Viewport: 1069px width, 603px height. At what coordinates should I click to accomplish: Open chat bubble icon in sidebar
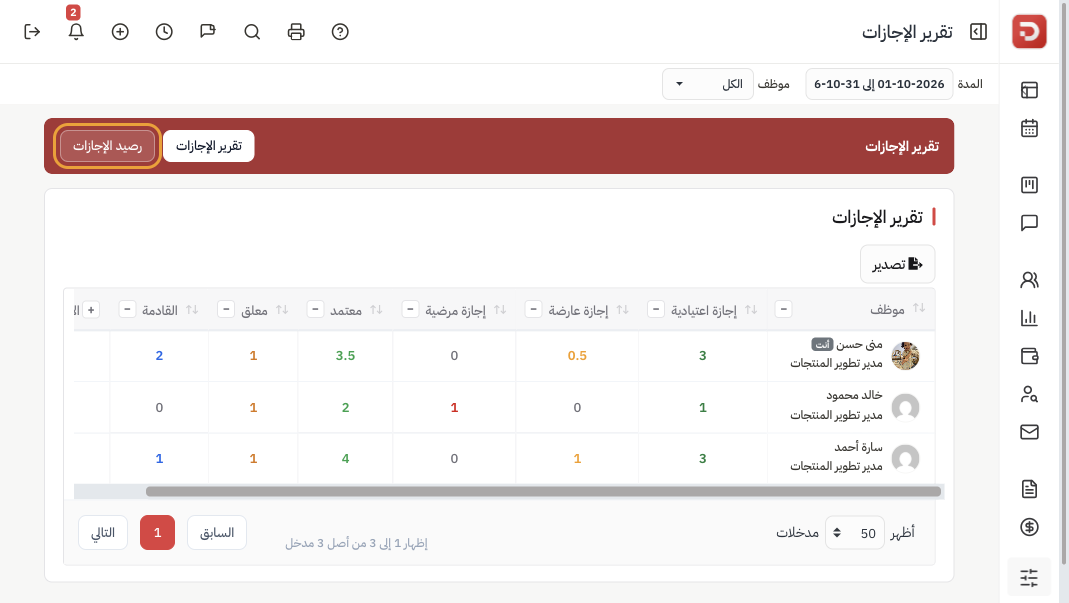point(1029,223)
